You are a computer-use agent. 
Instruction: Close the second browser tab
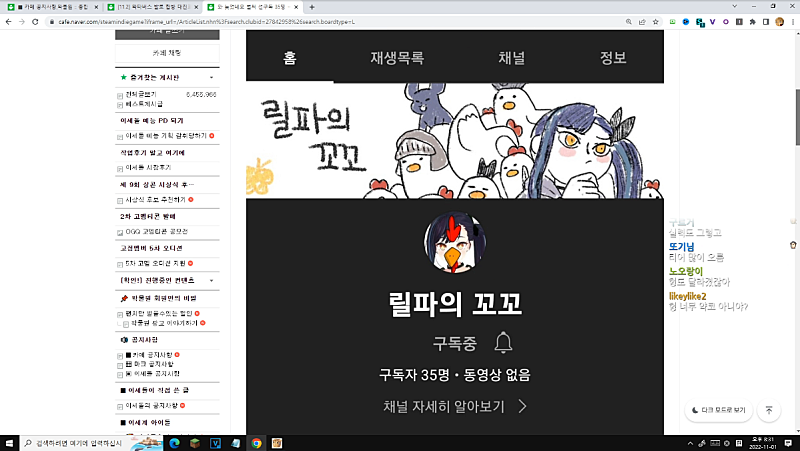(196, 7)
